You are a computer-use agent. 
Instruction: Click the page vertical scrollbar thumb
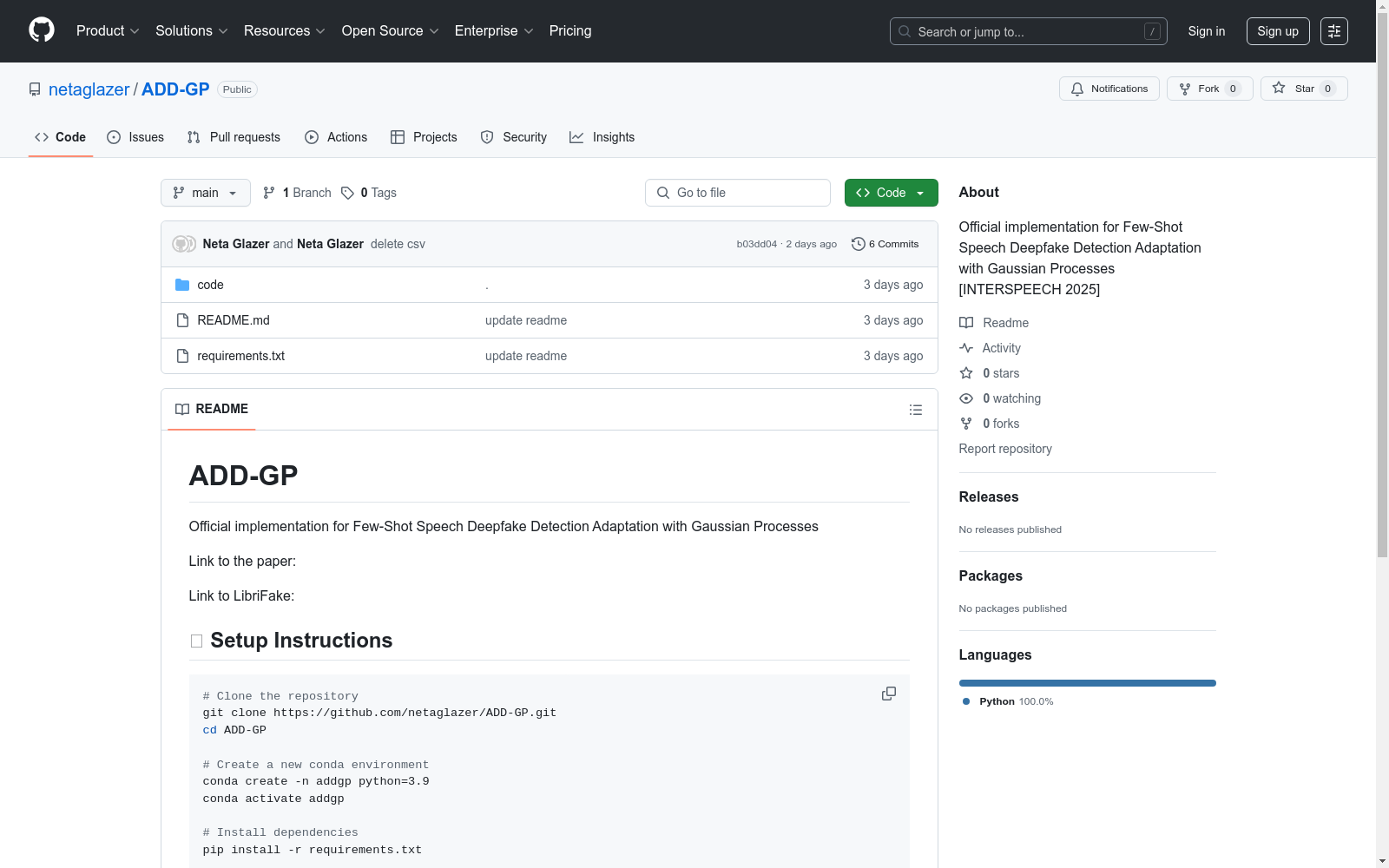click(x=1382, y=285)
